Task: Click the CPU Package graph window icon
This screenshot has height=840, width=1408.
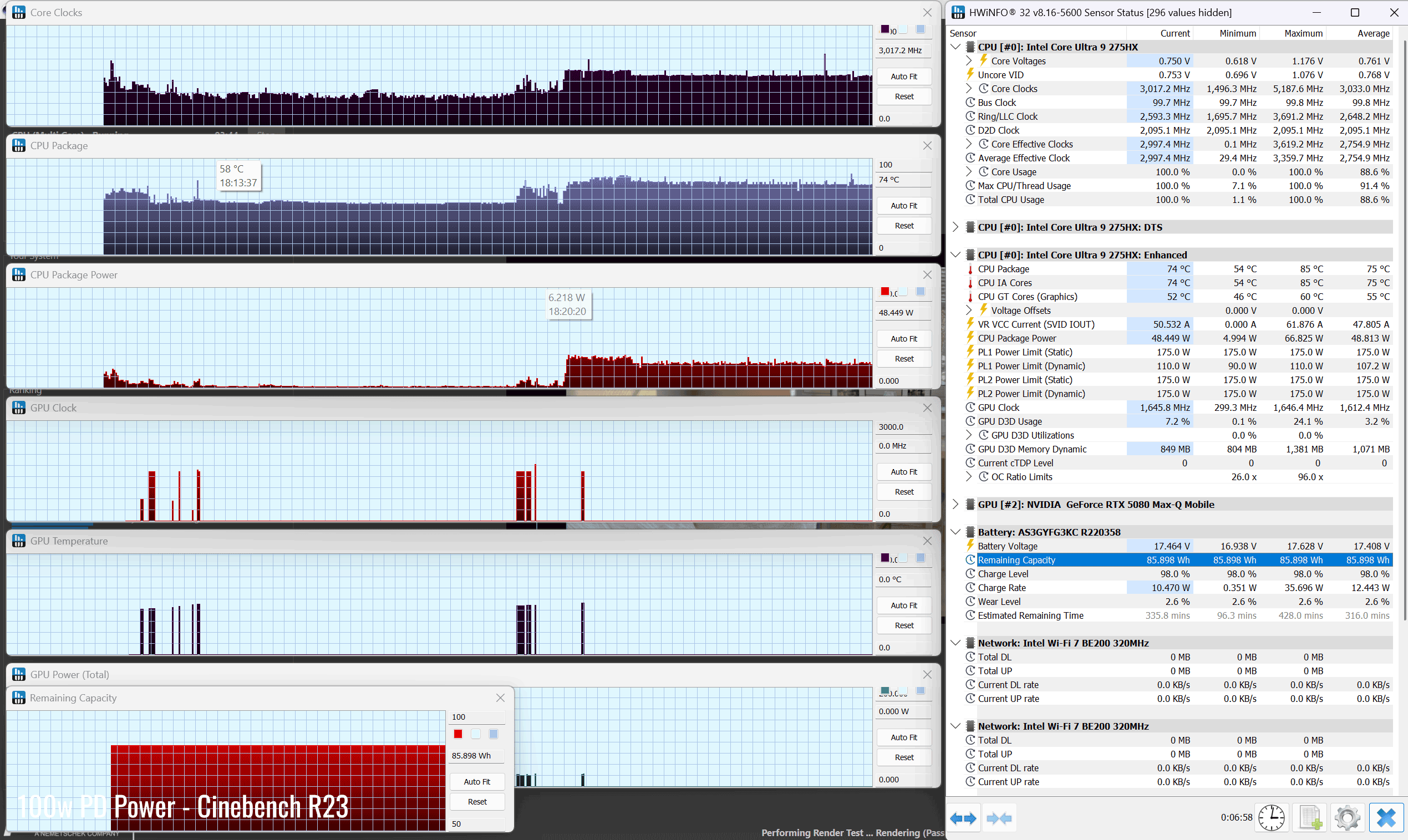Action: point(19,145)
